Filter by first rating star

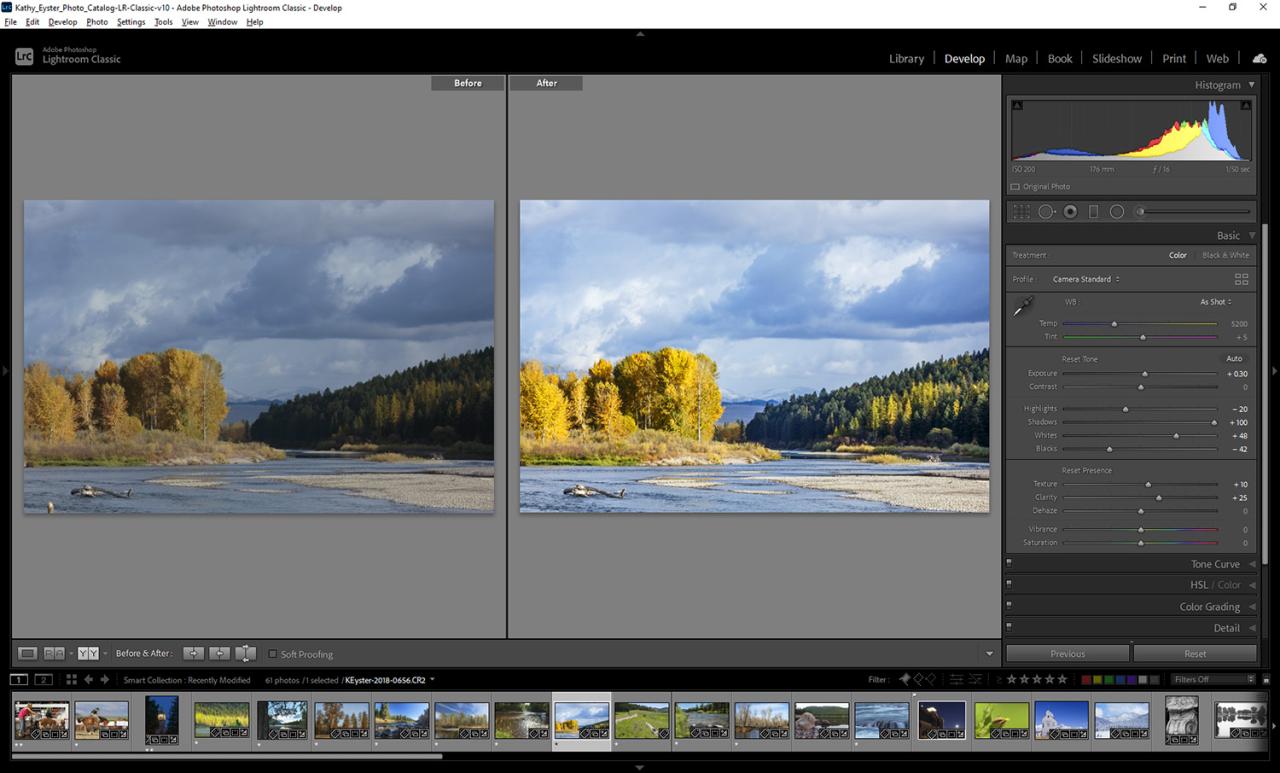pyautogui.click(x=1011, y=679)
